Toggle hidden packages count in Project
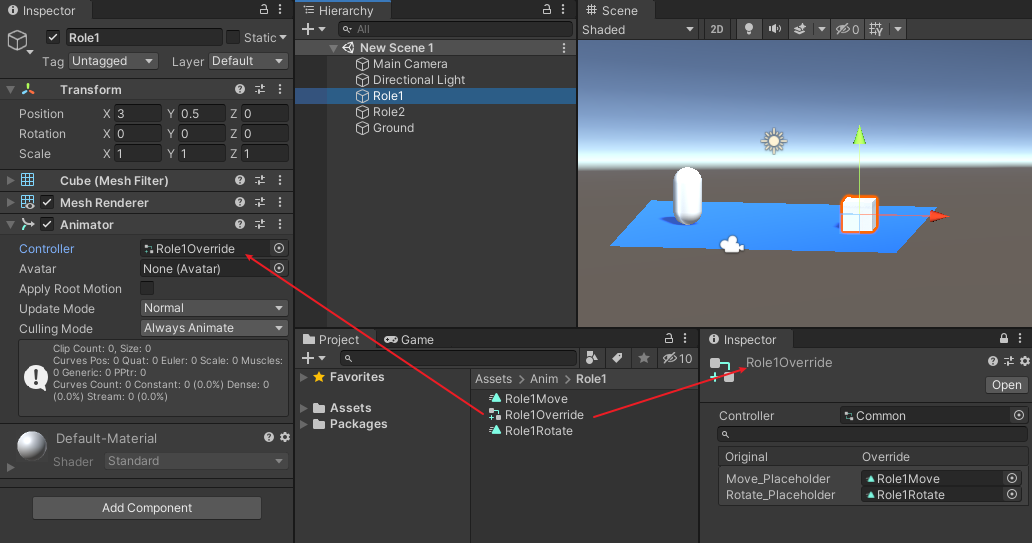 click(677, 358)
